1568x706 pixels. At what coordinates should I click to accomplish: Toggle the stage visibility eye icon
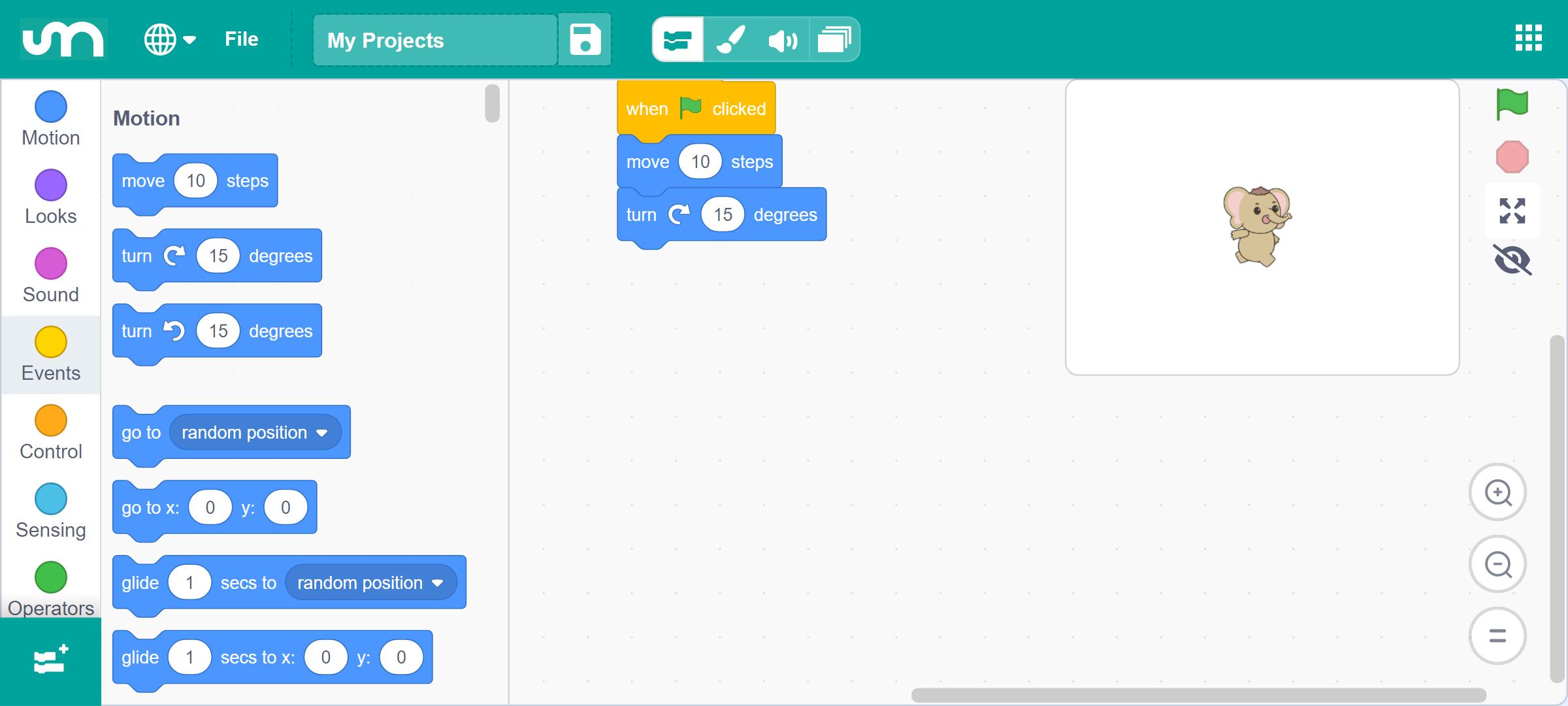point(1512,260)
